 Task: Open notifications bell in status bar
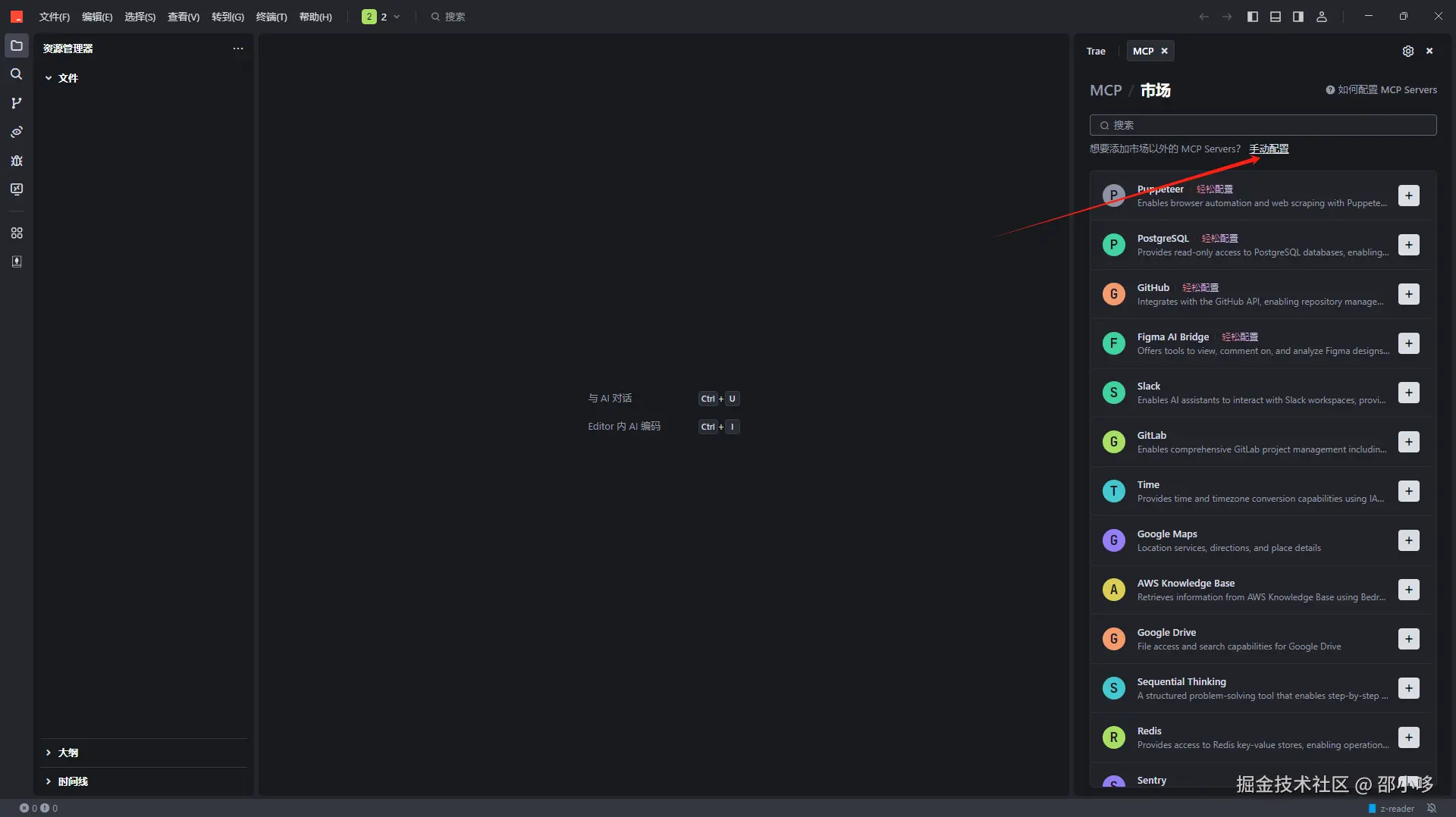point(1432,808)
